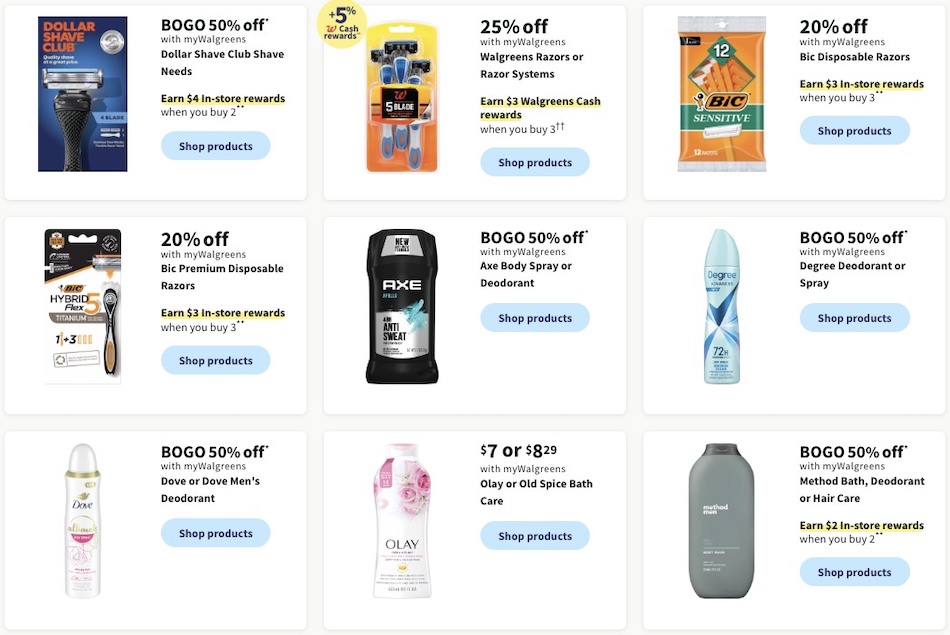Image resolution: width=950 pixels, height=635 pixels.
Task: Open the Earn $4 In-store rewards link
Action: tap(222, 98)
